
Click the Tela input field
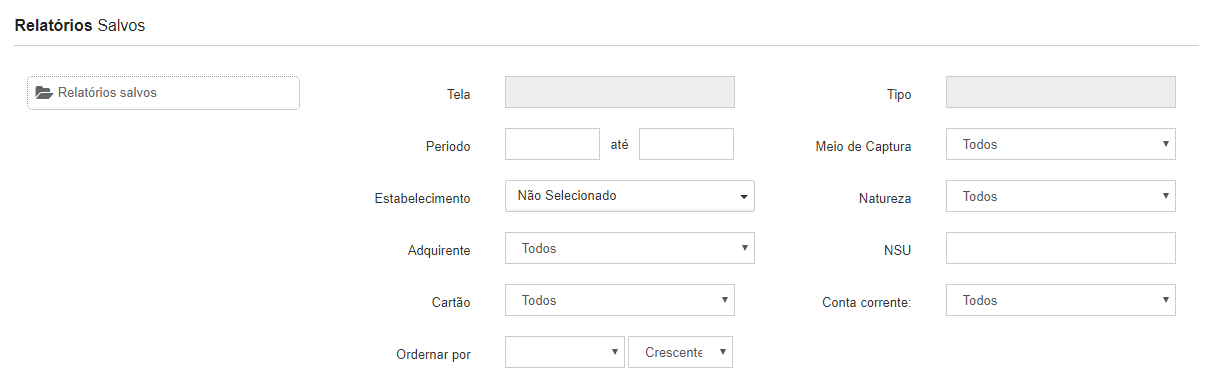[620, 92]
